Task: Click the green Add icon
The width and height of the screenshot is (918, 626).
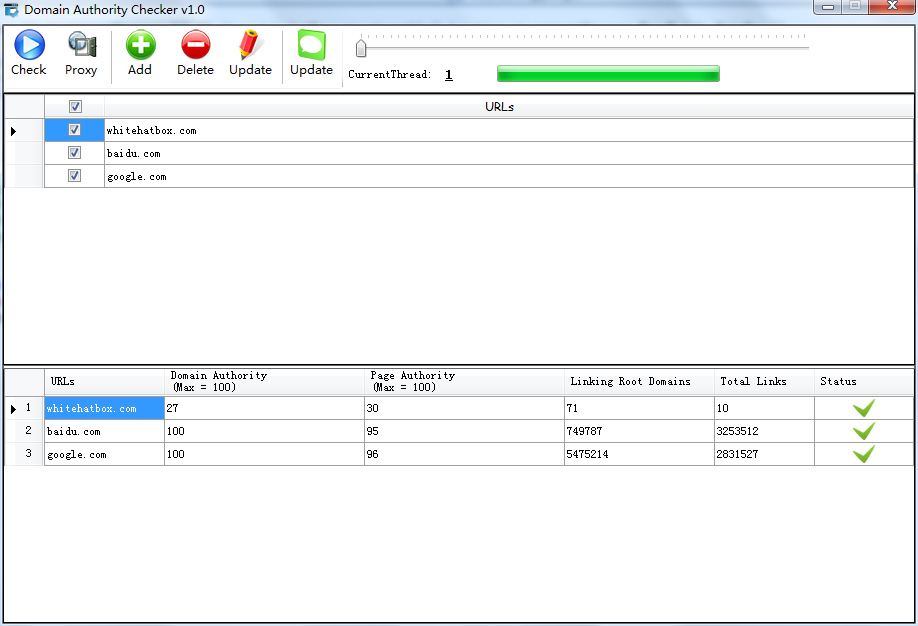Action: click(x=140, y=46)
